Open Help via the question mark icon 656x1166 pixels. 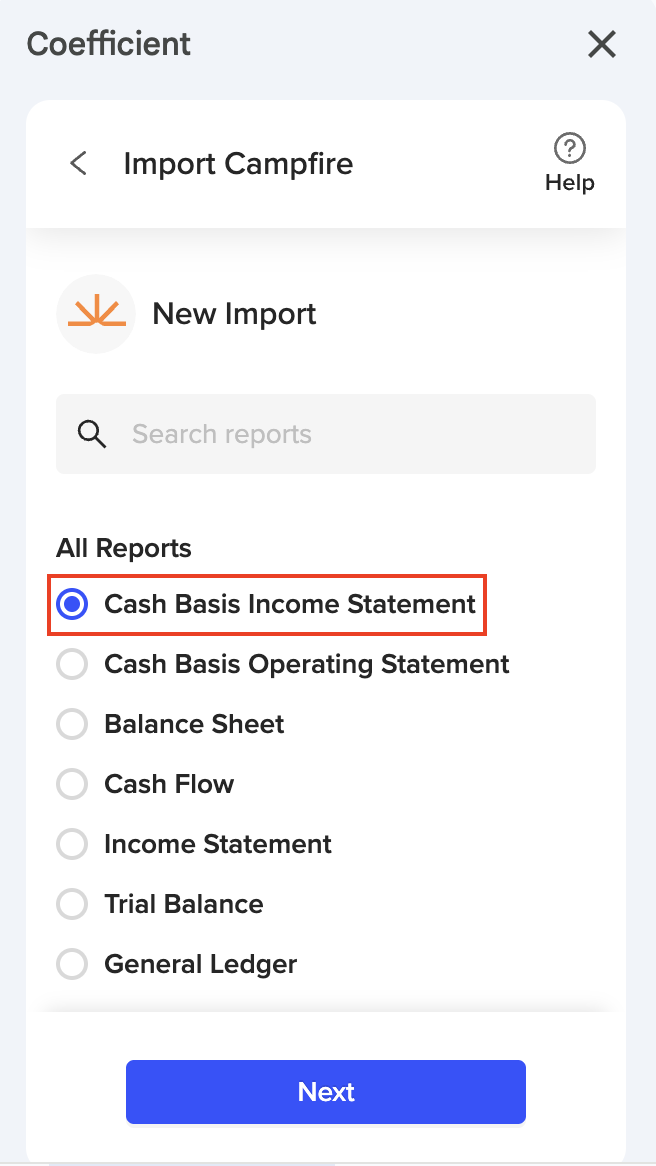coord(570,149)
